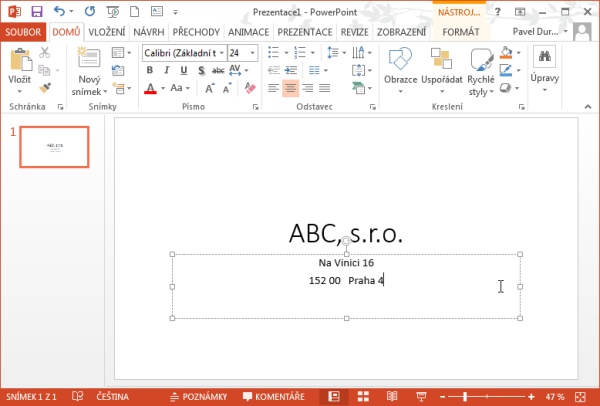Expand the bullets dropdown arrow
The image size is (600, 406).
286,53
